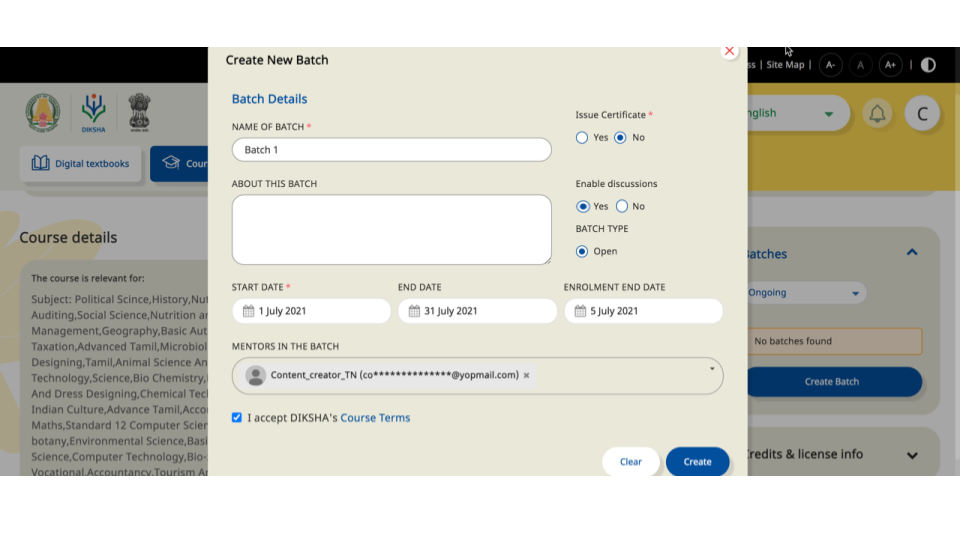Open the Ongoing batches dropdown
This screenshot has height=540, width=960.
tap(805, 293)
